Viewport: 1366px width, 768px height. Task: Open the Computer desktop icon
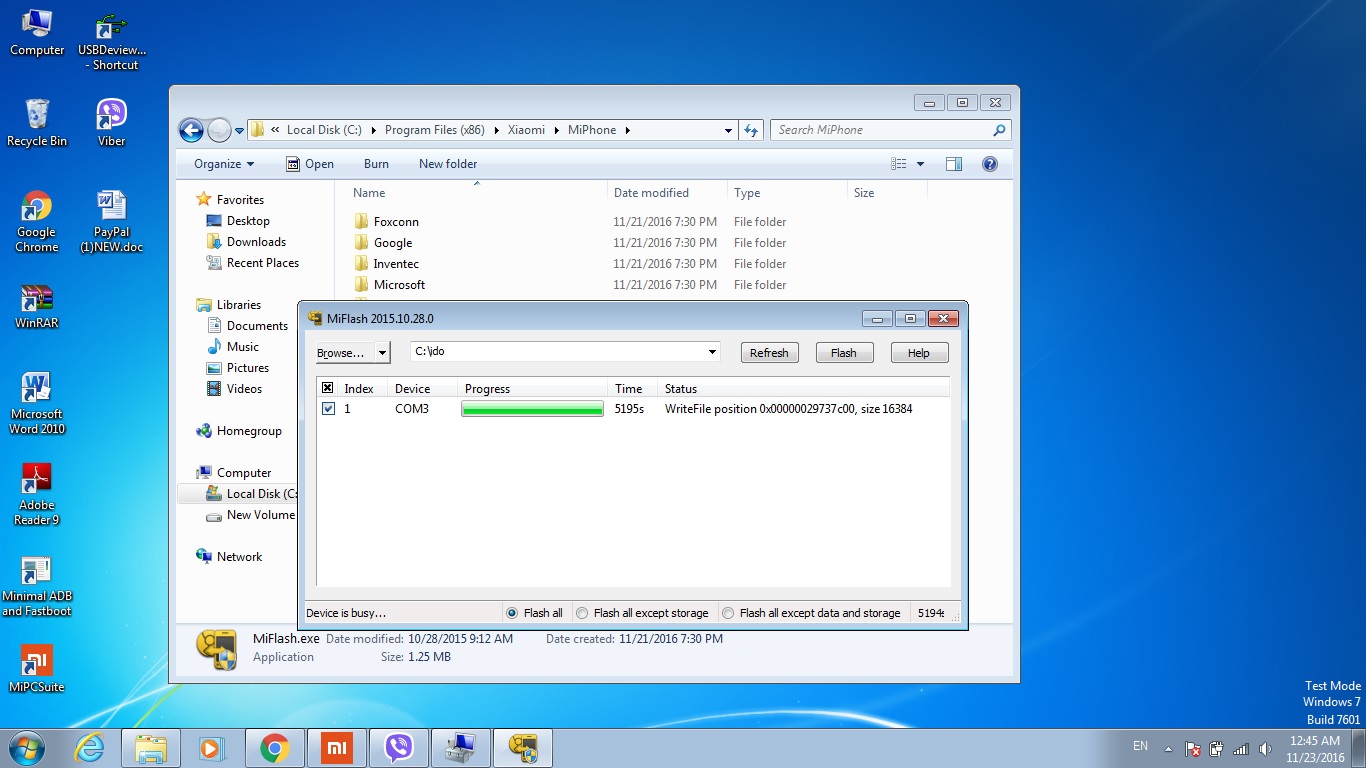click(37, 32)
